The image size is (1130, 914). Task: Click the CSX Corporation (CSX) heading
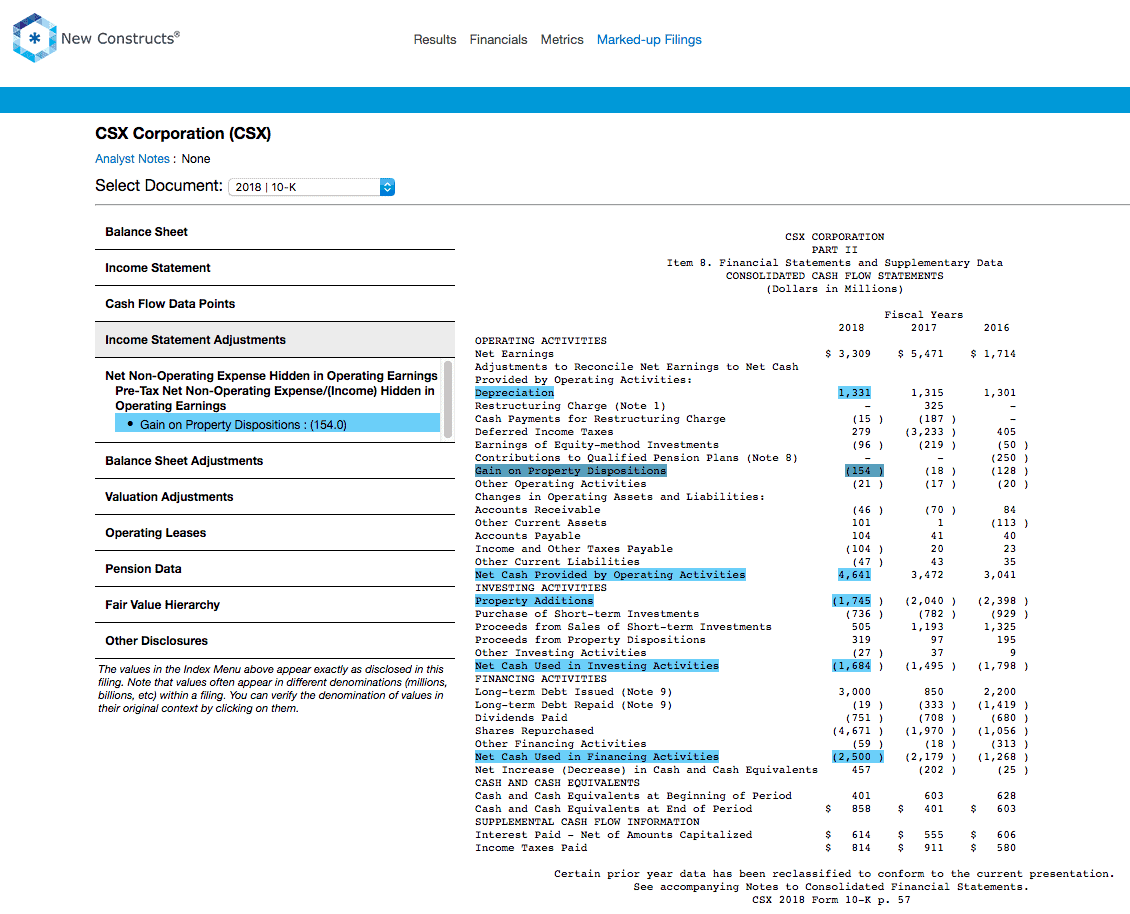point(183,133)
